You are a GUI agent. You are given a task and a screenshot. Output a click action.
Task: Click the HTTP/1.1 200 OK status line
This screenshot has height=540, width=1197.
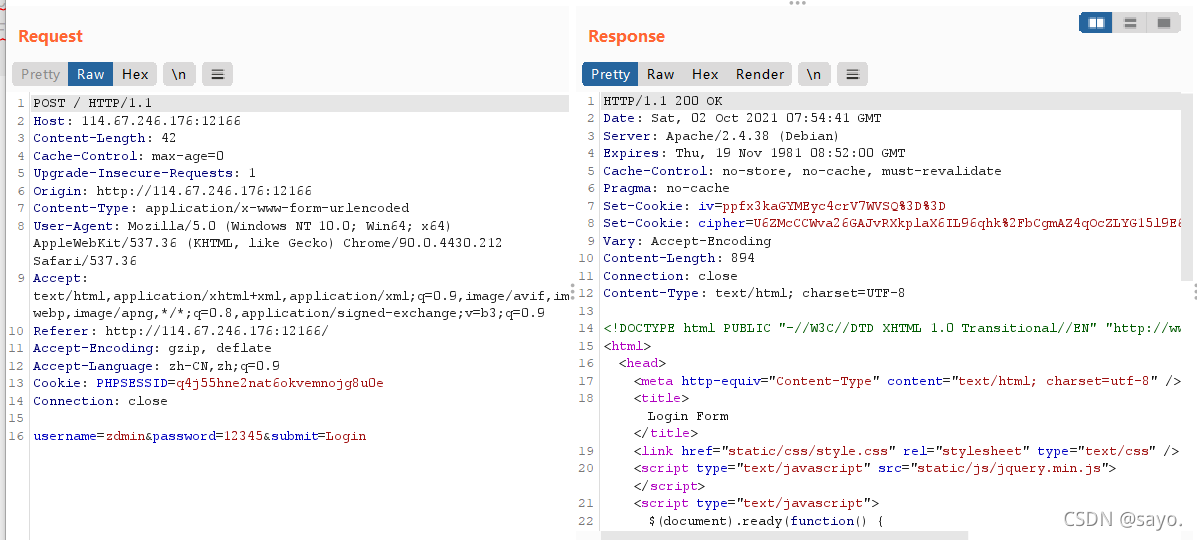point(663,102)
